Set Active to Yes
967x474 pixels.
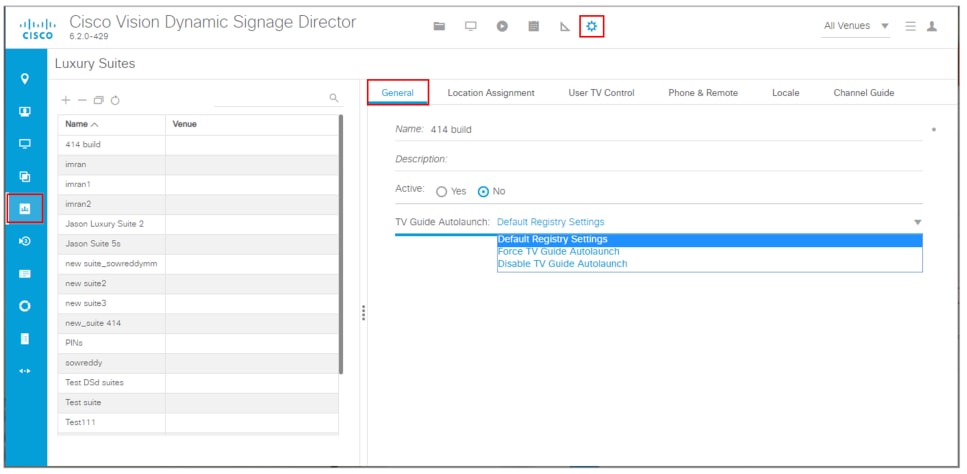click(441, 192)
